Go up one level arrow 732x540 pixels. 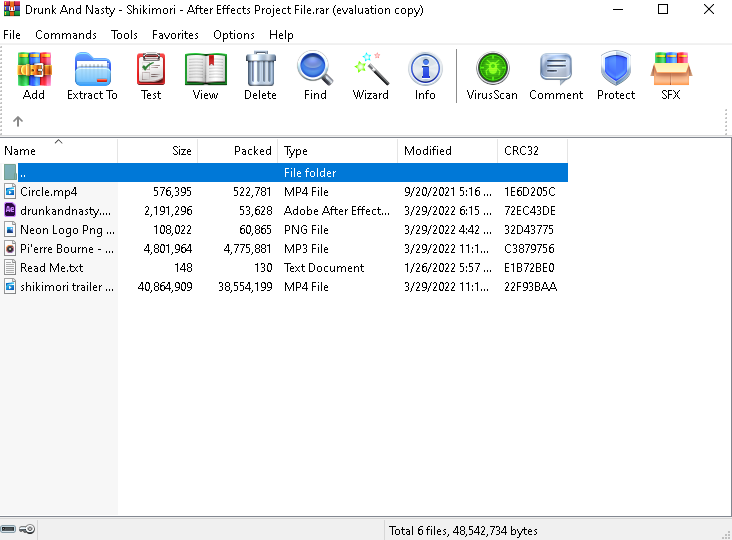click(18, 121)
